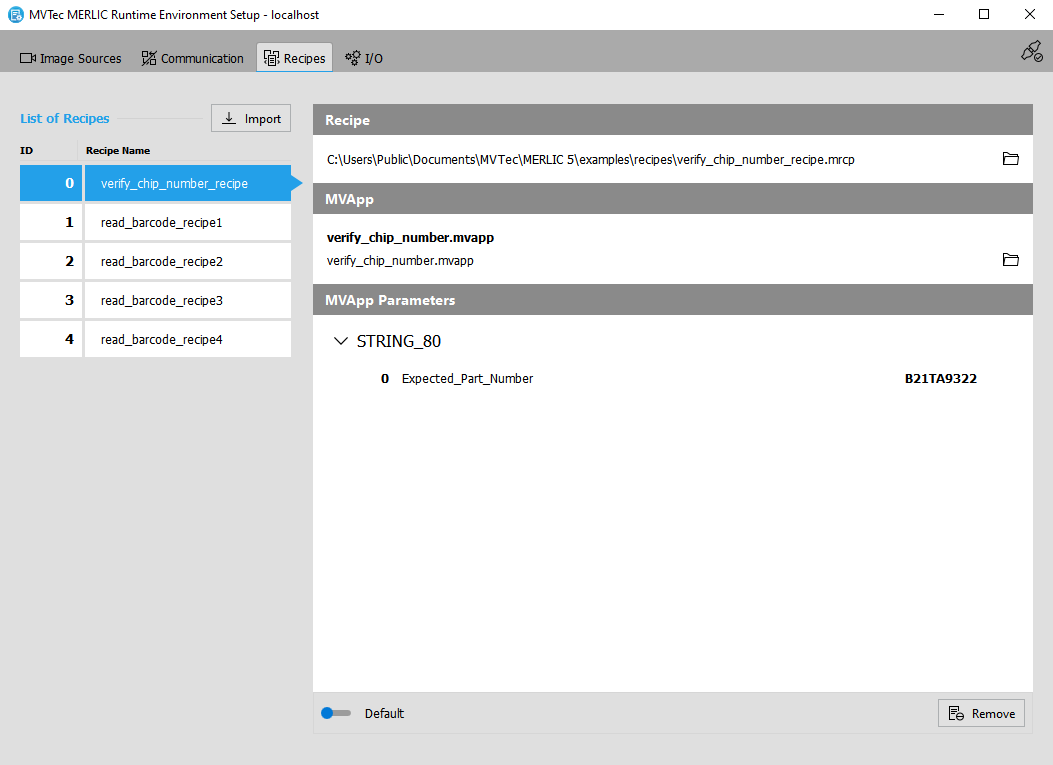Click the recipe file path text

[x=590, y=159]
